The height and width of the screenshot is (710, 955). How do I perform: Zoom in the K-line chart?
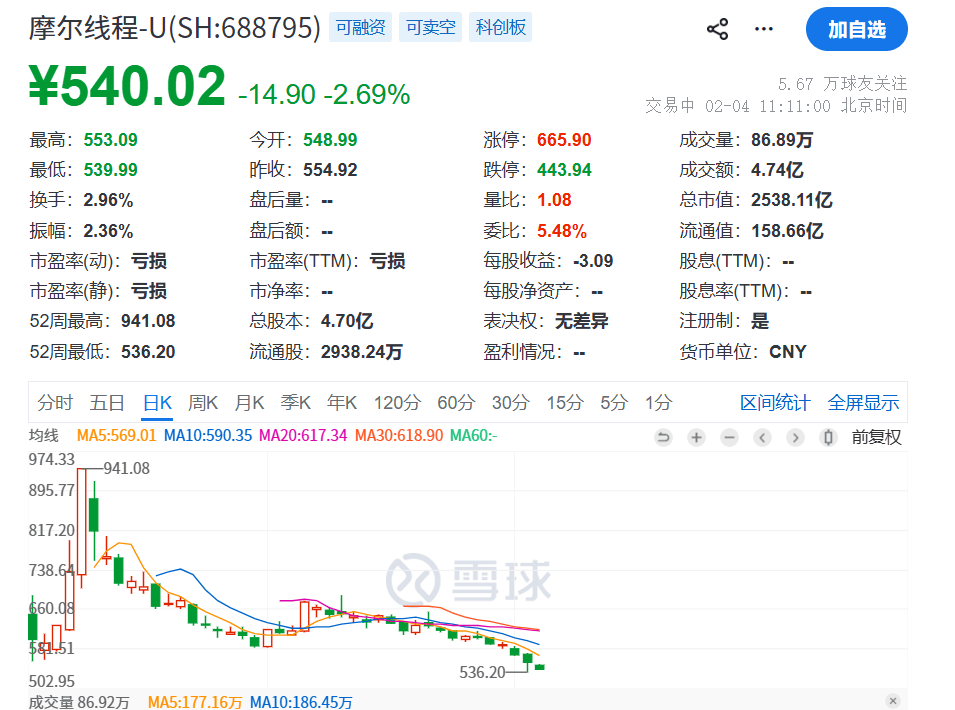coord(696,437)
